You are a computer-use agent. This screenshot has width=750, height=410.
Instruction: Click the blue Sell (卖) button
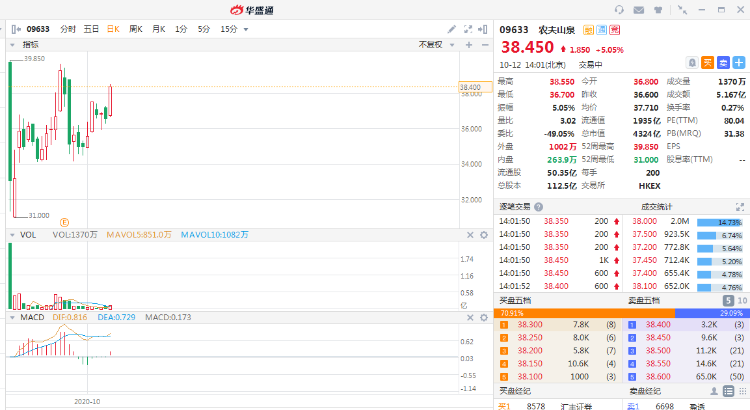(723, 62)
